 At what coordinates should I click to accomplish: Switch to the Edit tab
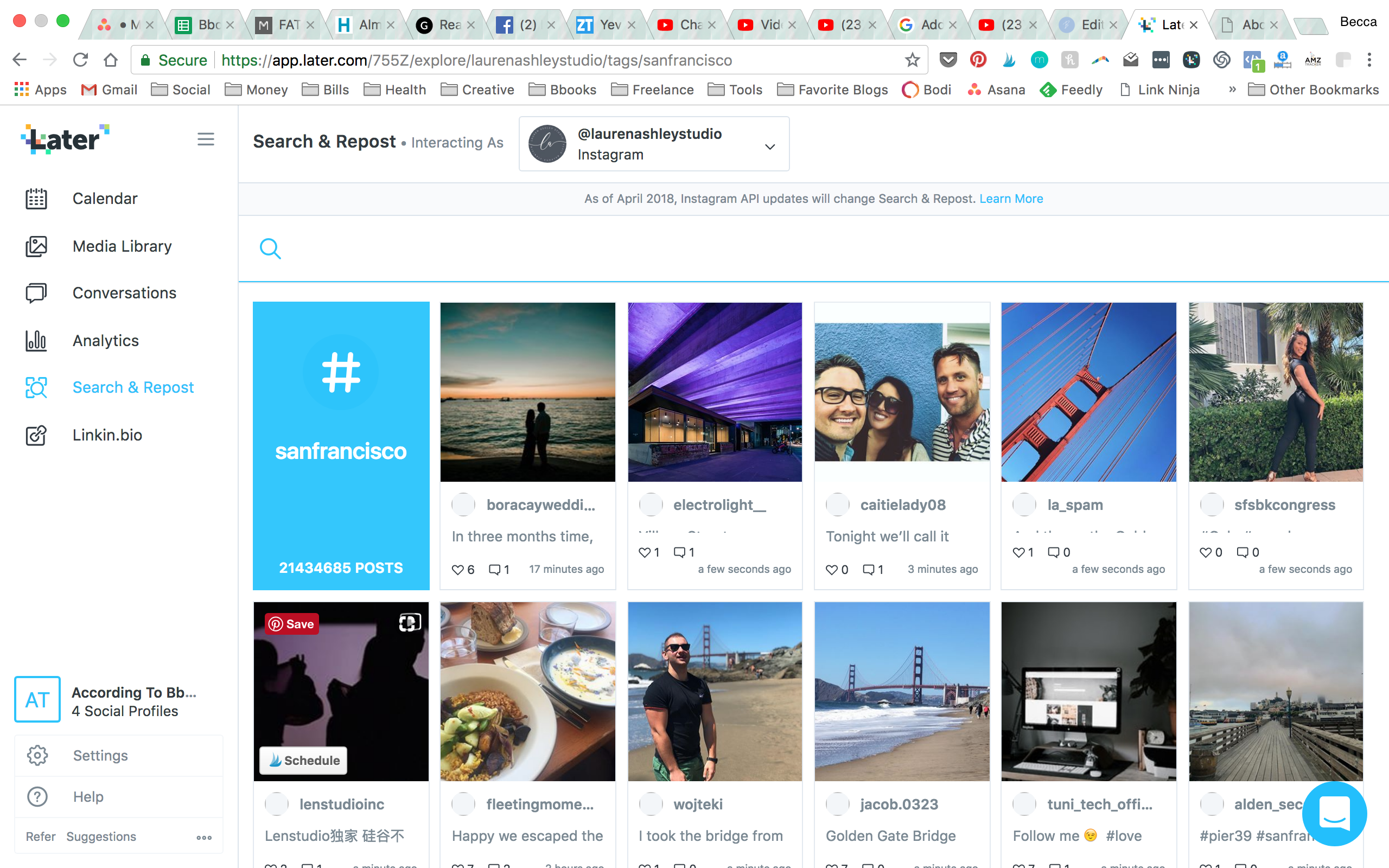point(1088,25)
